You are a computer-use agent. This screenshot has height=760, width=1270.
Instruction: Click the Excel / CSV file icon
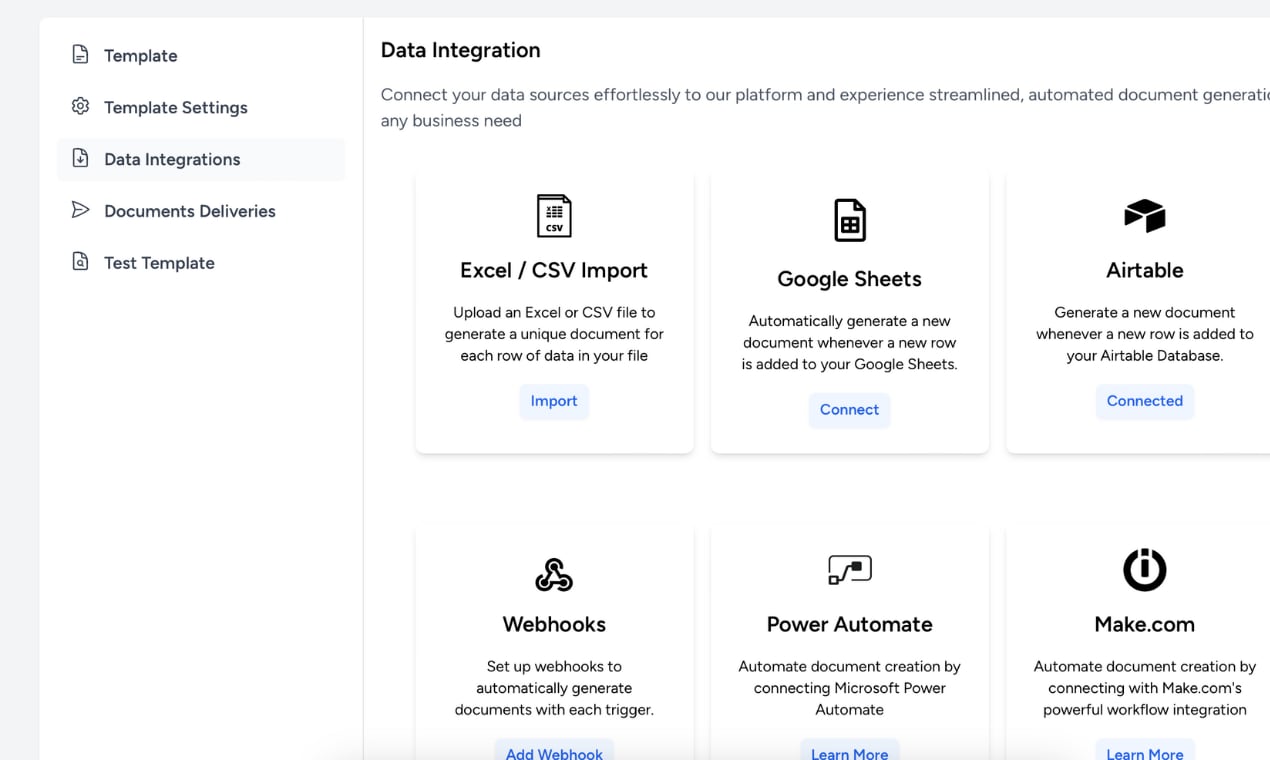[554, 216]
